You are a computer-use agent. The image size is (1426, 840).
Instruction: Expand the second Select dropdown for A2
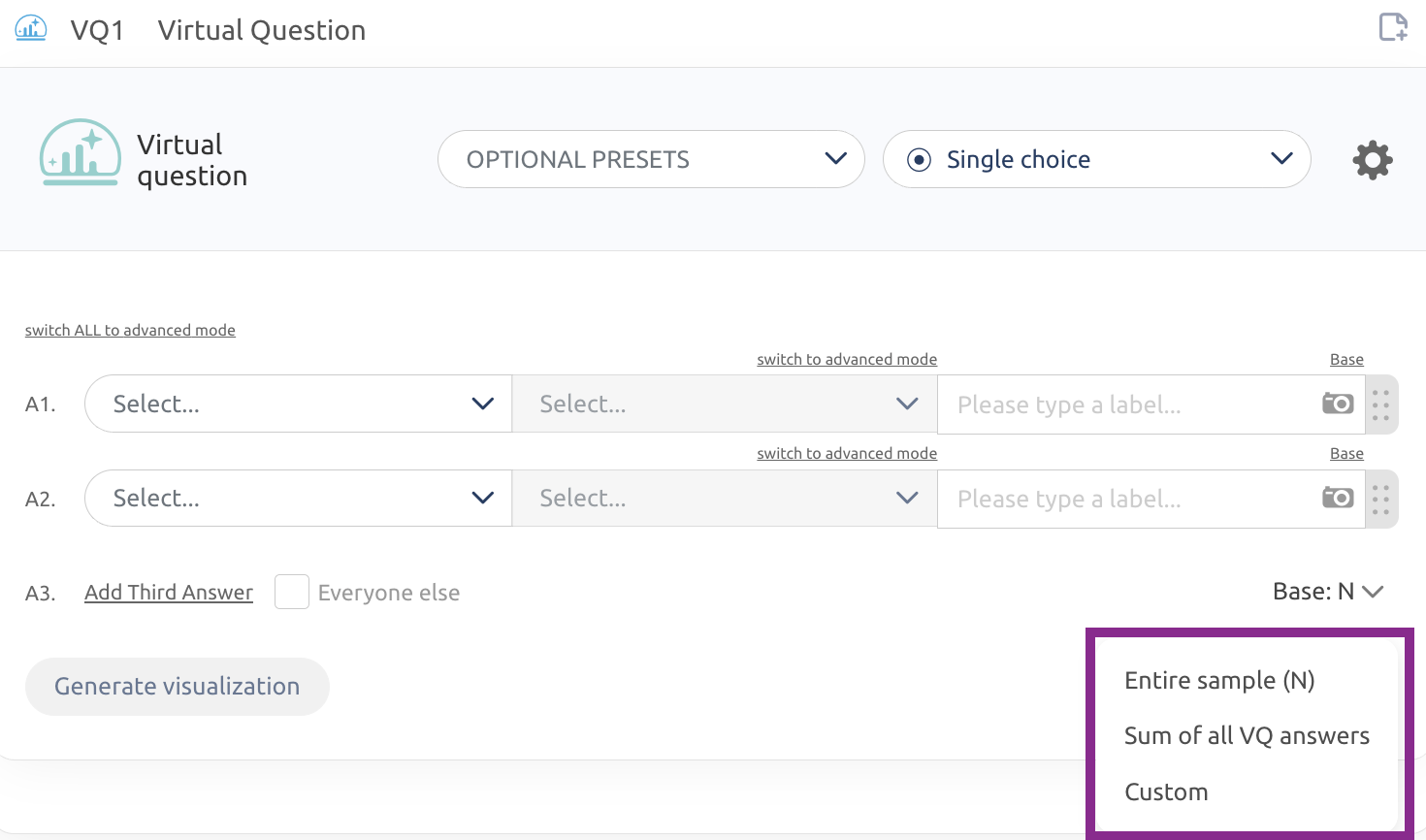point(725,498)
